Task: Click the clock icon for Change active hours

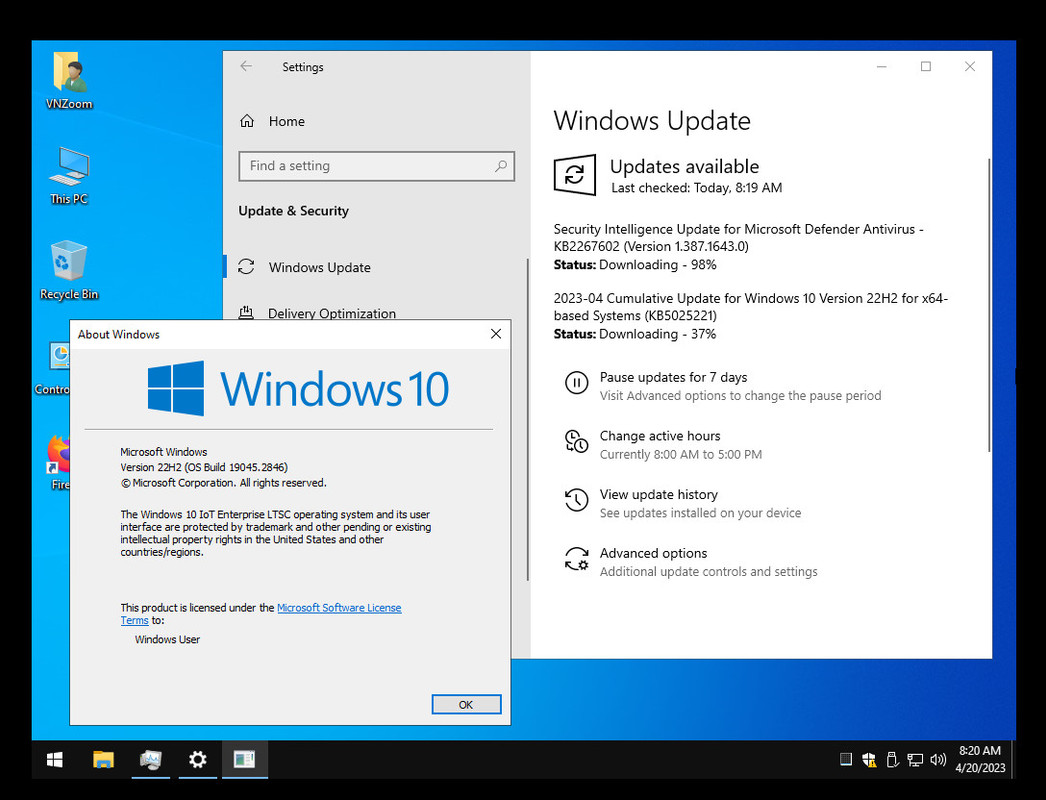Action: tap(576, 442)
